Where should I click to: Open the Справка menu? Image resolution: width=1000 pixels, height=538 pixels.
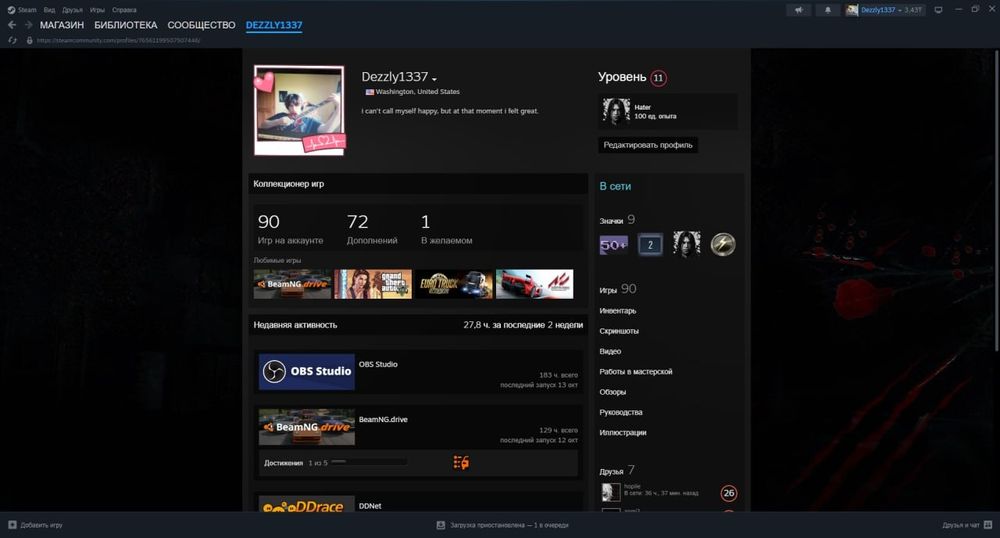point(124,10)
